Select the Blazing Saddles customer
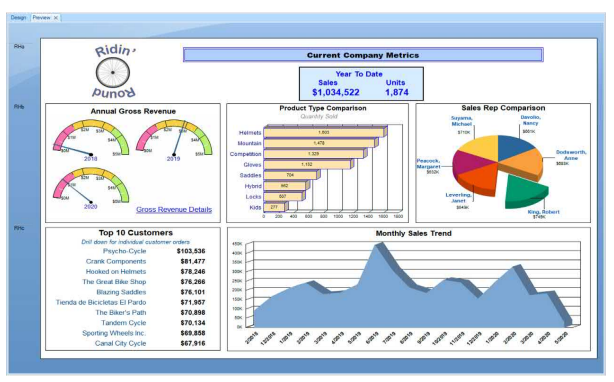 point(121,292)
